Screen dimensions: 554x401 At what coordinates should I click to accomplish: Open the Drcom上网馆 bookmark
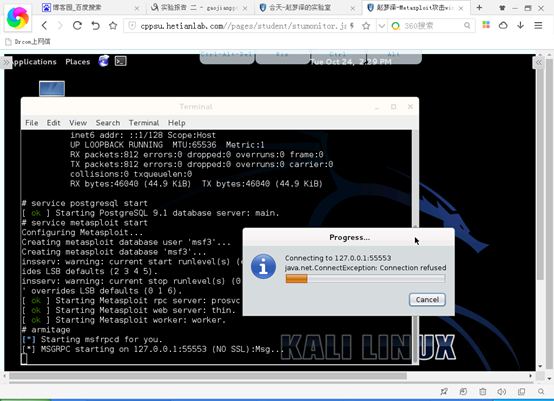pos(28,42)
